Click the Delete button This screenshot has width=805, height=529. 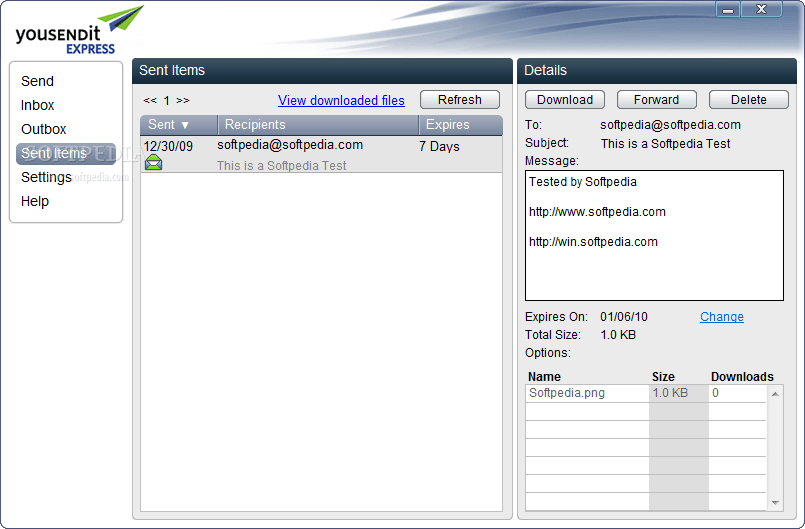[749, 100]
